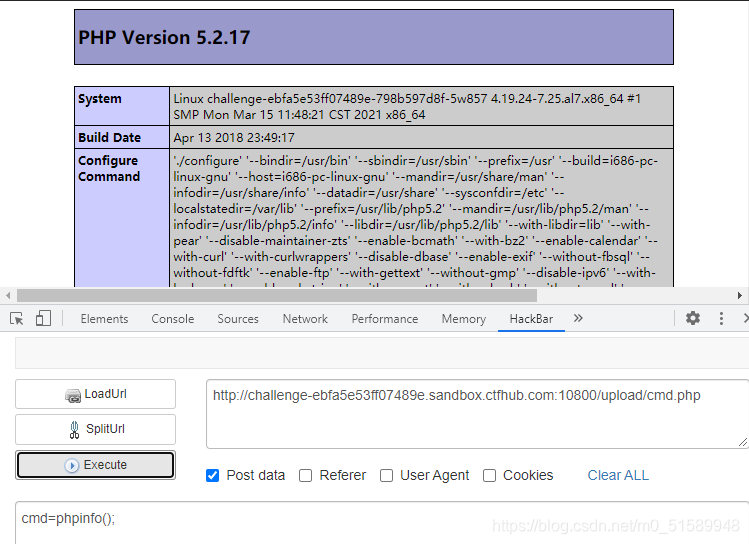
Task: Enable the Referer checkbox
Action: tap(305, 475)
